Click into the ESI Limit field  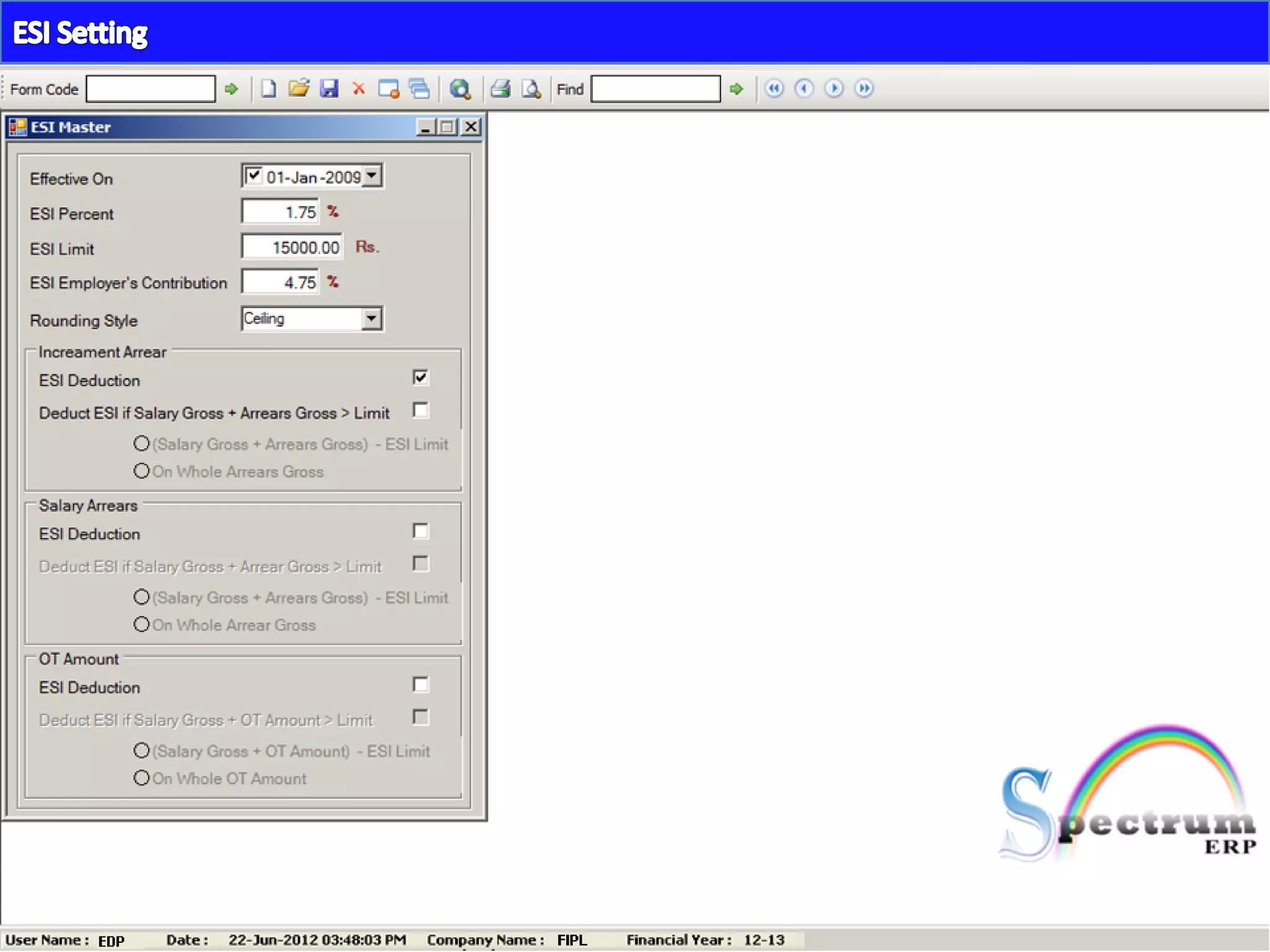click(x=291, y=247)
